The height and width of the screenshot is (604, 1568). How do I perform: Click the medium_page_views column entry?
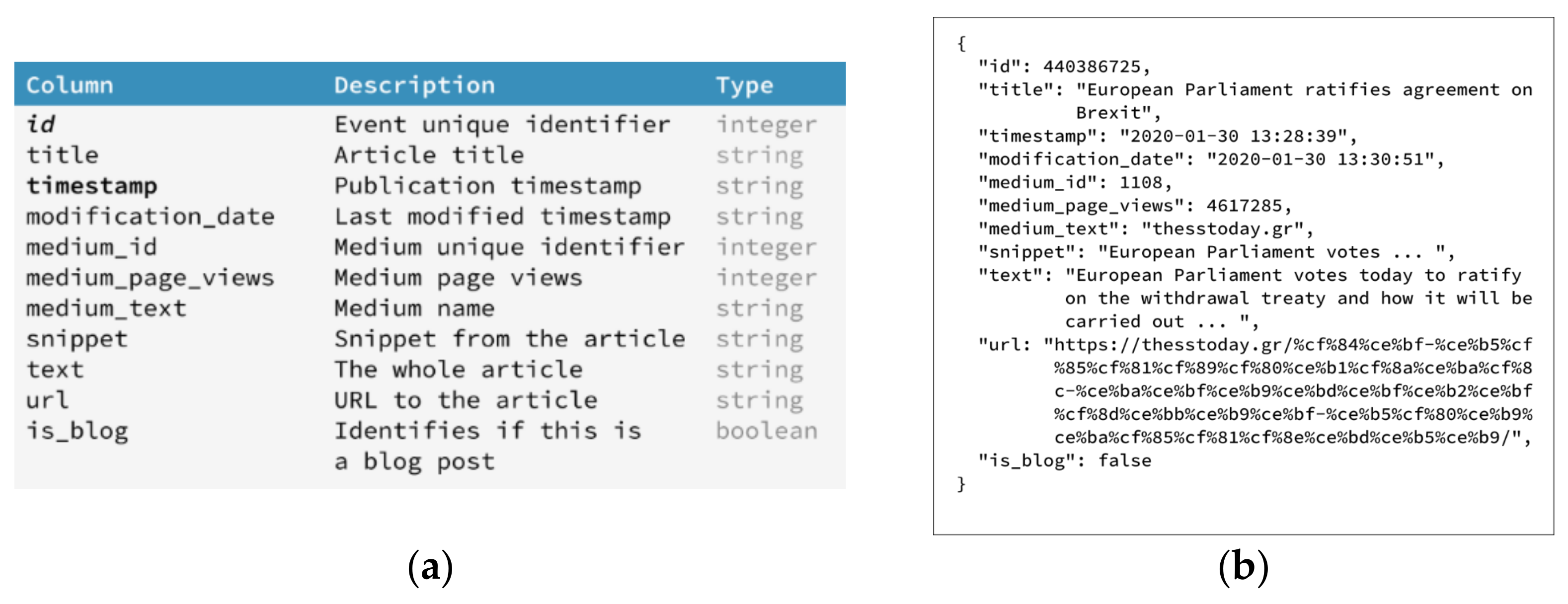(150, 277)
